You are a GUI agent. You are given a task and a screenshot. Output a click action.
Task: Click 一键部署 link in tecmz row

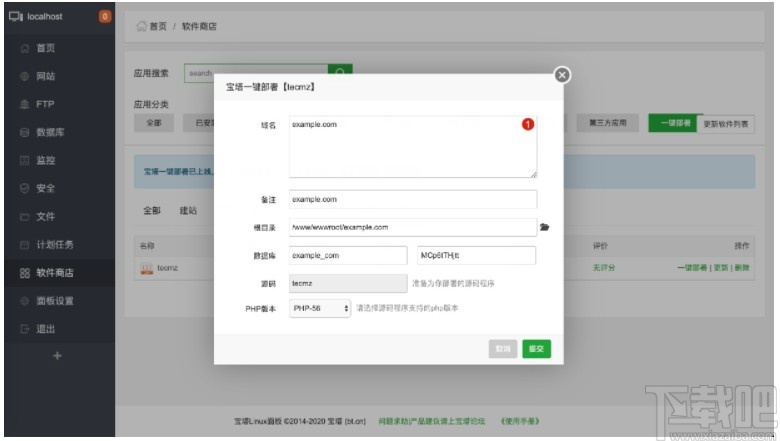pyautogui.click(x=692, y=268)
